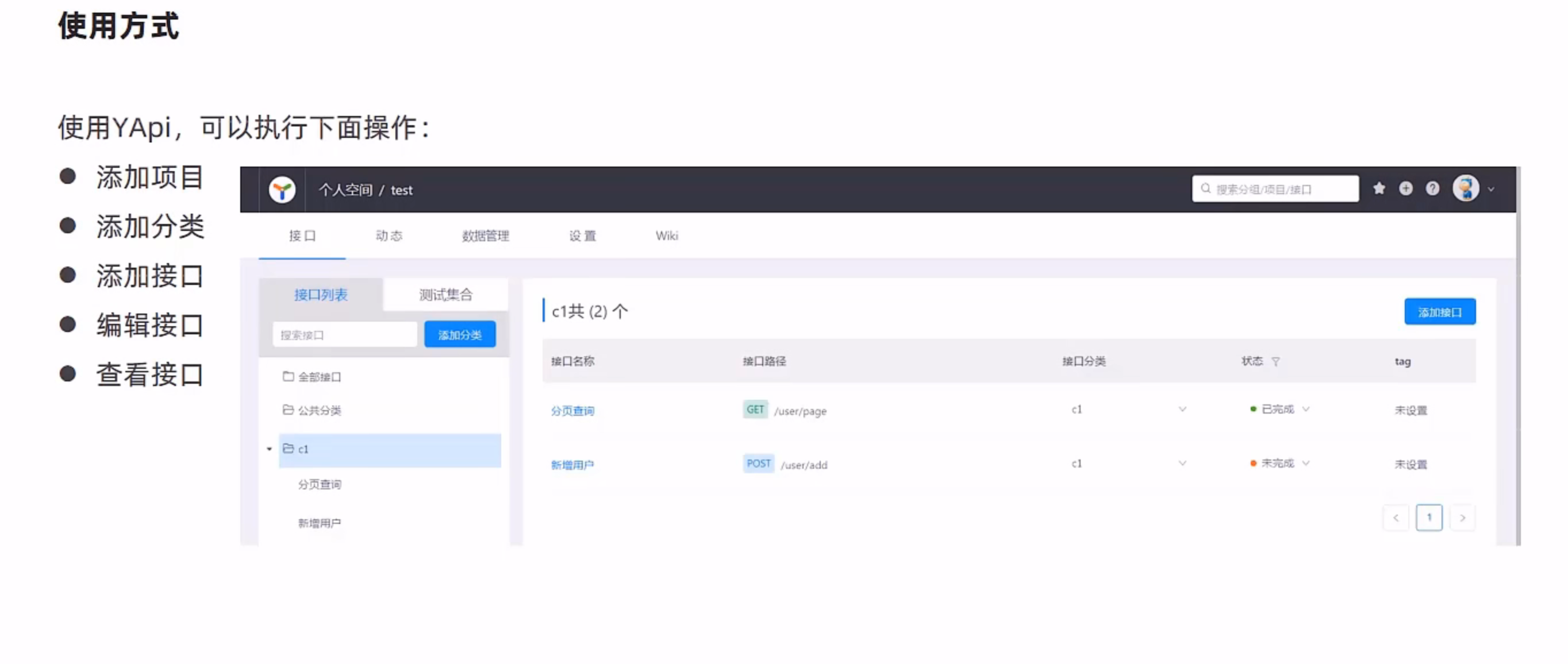Click the star favorites icon
This screenshot has height=664, width=1568.
1379,188
